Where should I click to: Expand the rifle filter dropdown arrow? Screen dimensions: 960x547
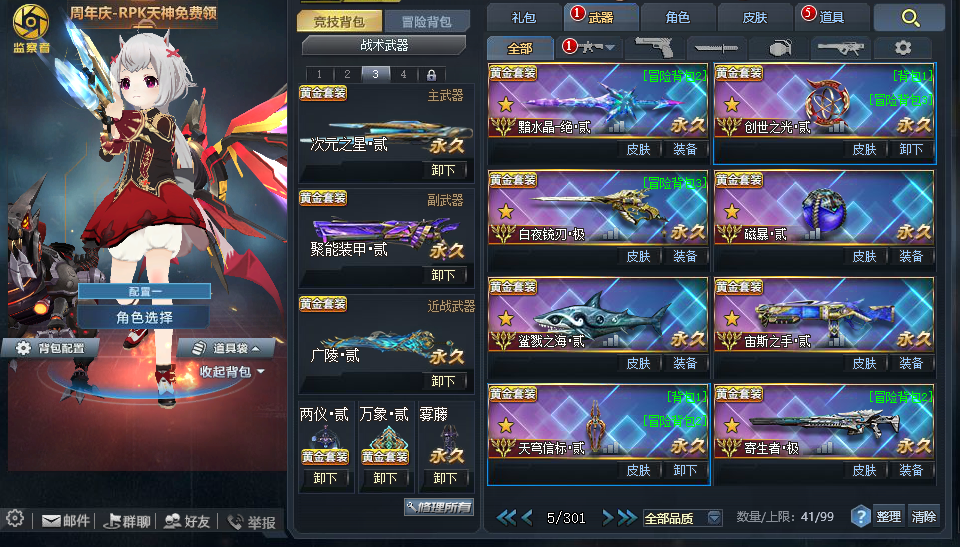pyautogui.click(x=610, y=48)
